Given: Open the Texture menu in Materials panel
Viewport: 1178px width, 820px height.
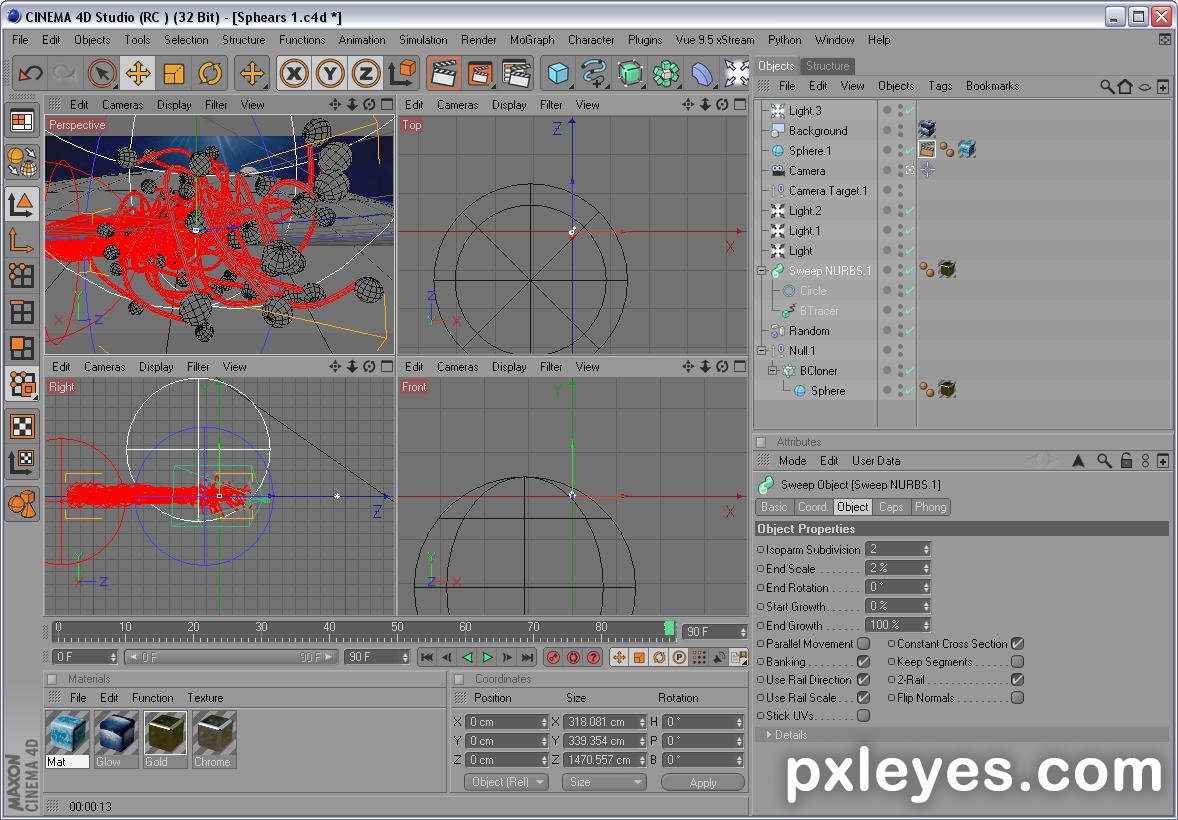Looking at the screenshot, I should tap(205, 698).
